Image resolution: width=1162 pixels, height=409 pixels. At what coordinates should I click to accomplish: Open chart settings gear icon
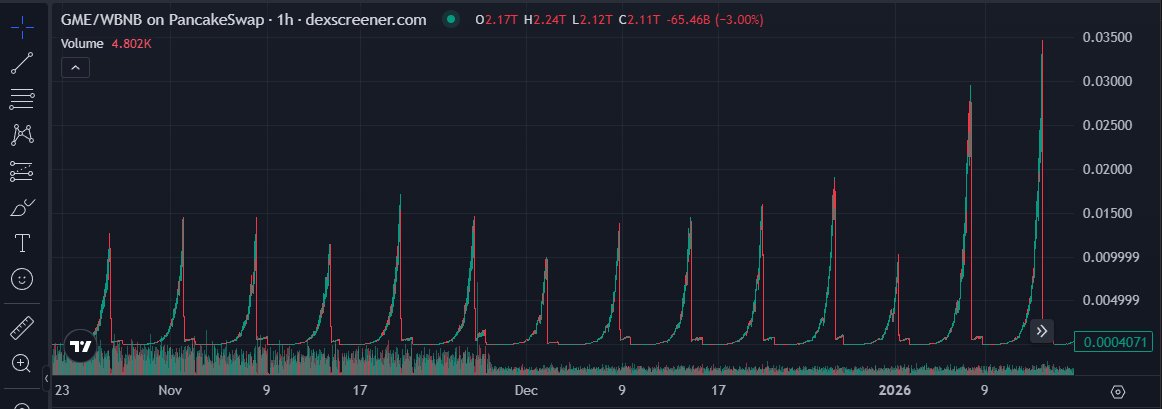1118,391
